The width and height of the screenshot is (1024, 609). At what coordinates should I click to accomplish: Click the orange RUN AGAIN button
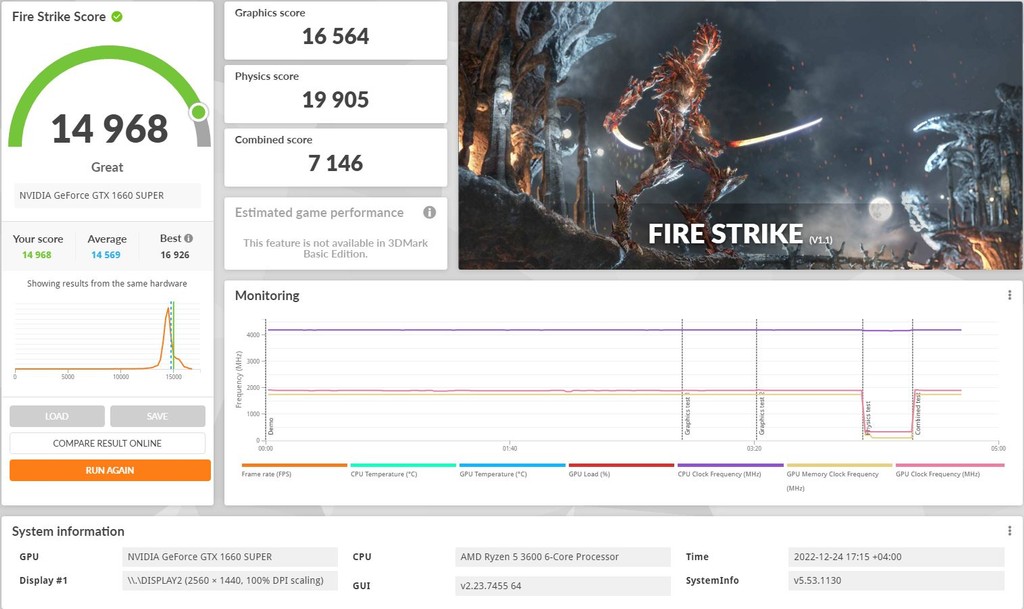pos(110,470)
